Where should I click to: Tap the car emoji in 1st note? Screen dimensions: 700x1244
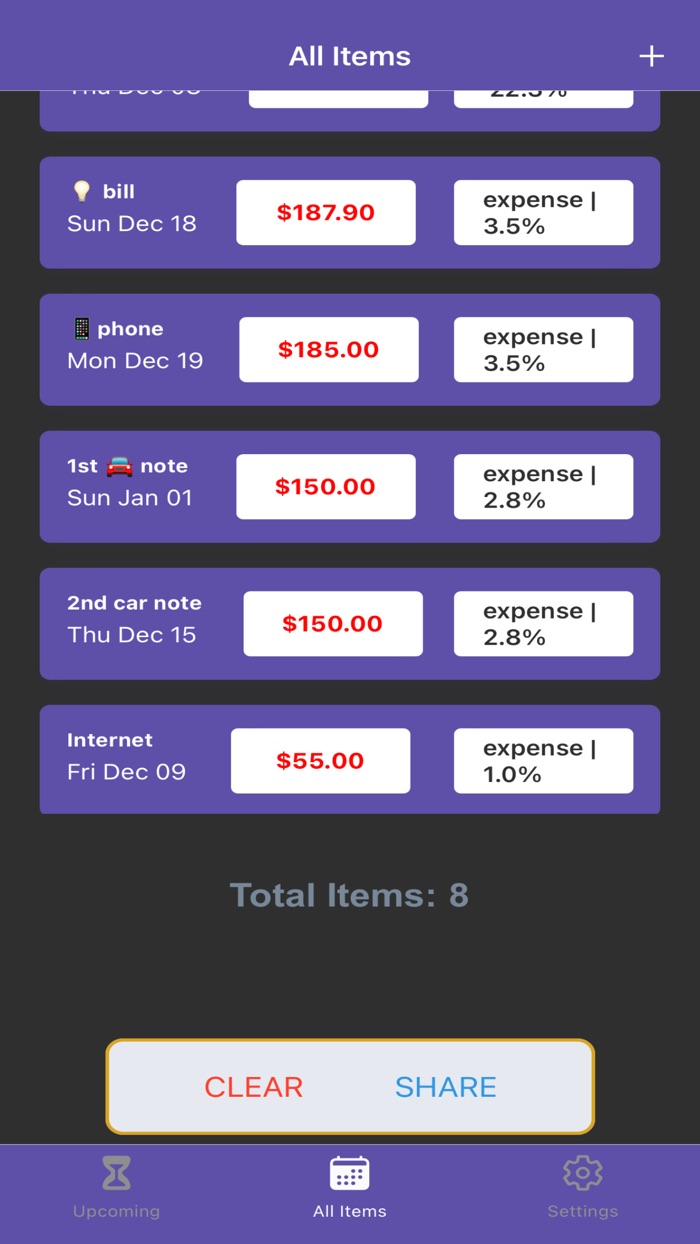point(119,466)
